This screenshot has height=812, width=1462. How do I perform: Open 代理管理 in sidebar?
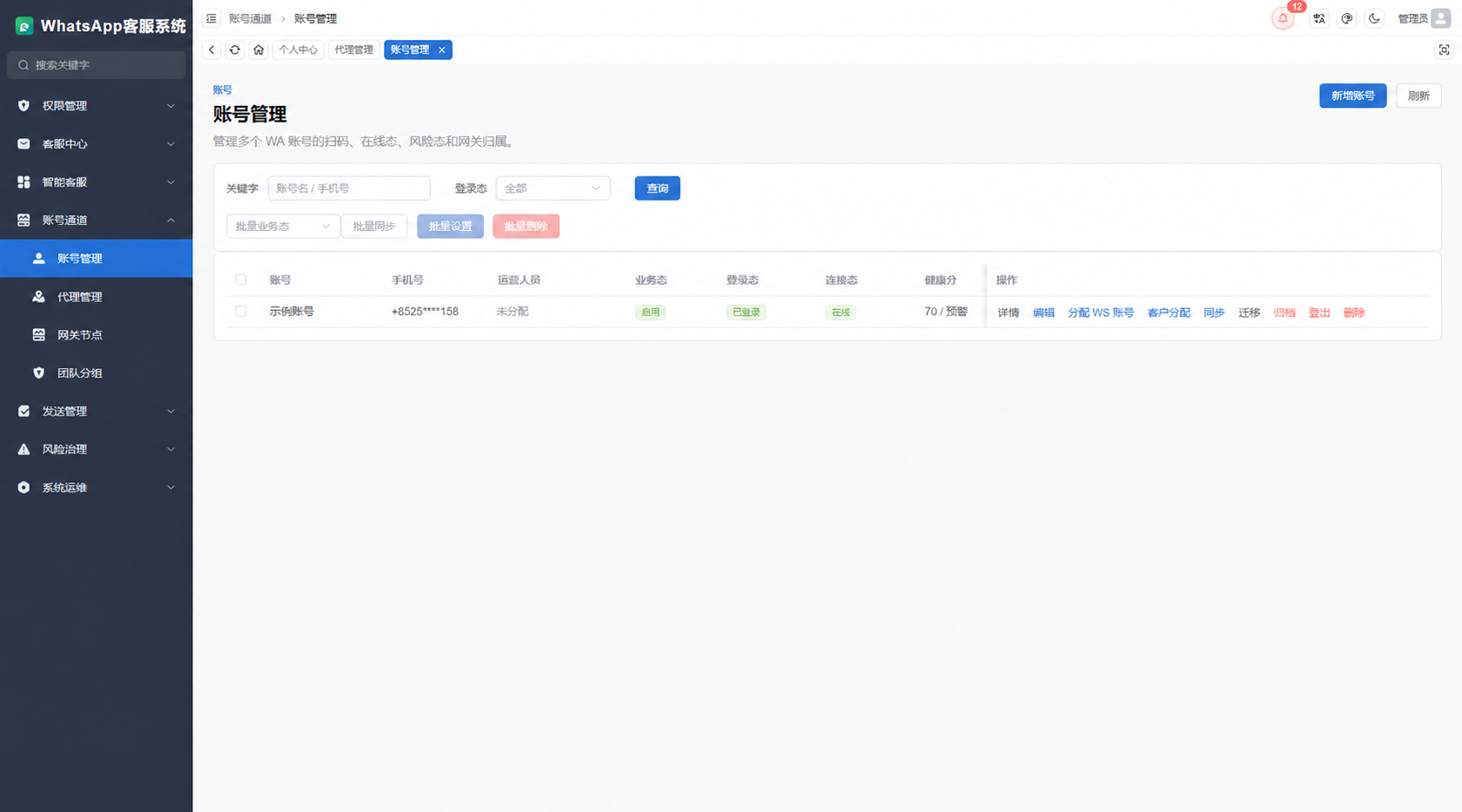click(96, 297)
